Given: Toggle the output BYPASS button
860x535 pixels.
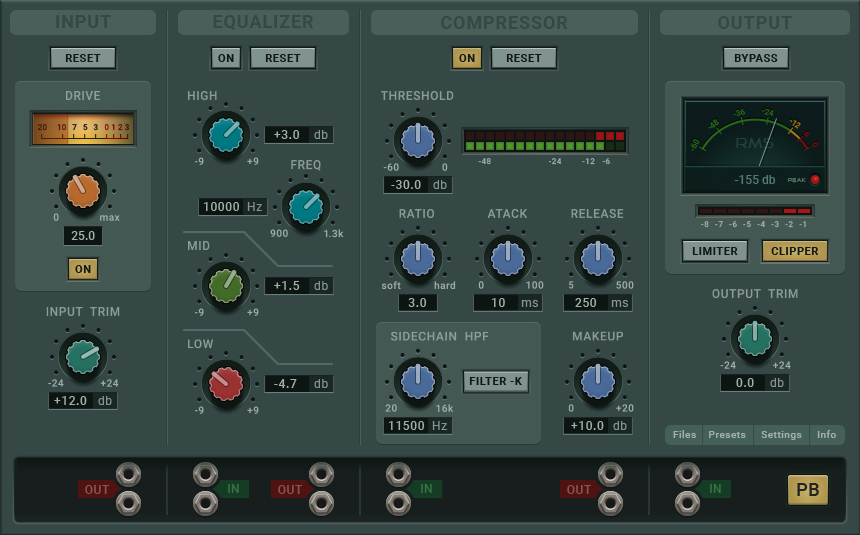Looking at the screenshot, I should pyautogui.click(x=755, y=58).
